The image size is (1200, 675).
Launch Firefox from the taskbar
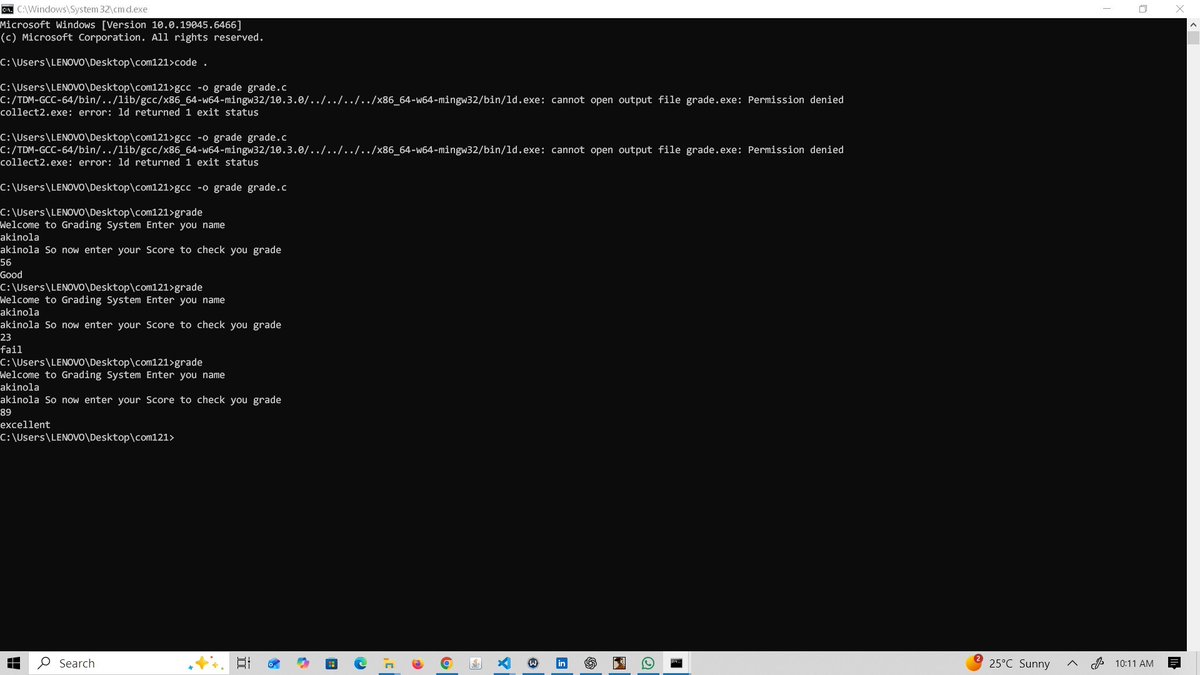pyautogui.click(x=417, y=663)
